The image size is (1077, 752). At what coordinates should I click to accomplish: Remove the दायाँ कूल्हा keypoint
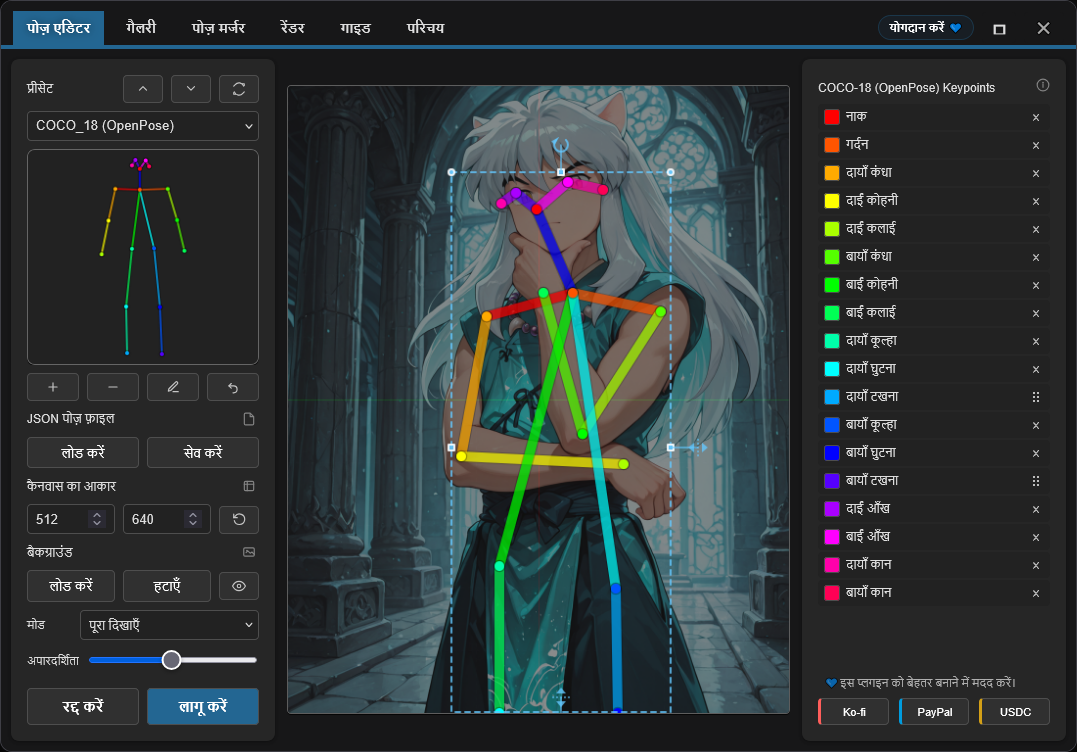coord(1036,341)
